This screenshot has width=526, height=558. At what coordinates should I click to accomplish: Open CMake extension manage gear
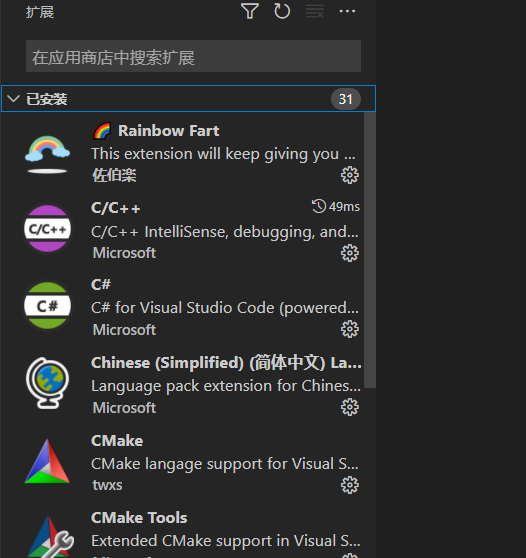[350, 485]
